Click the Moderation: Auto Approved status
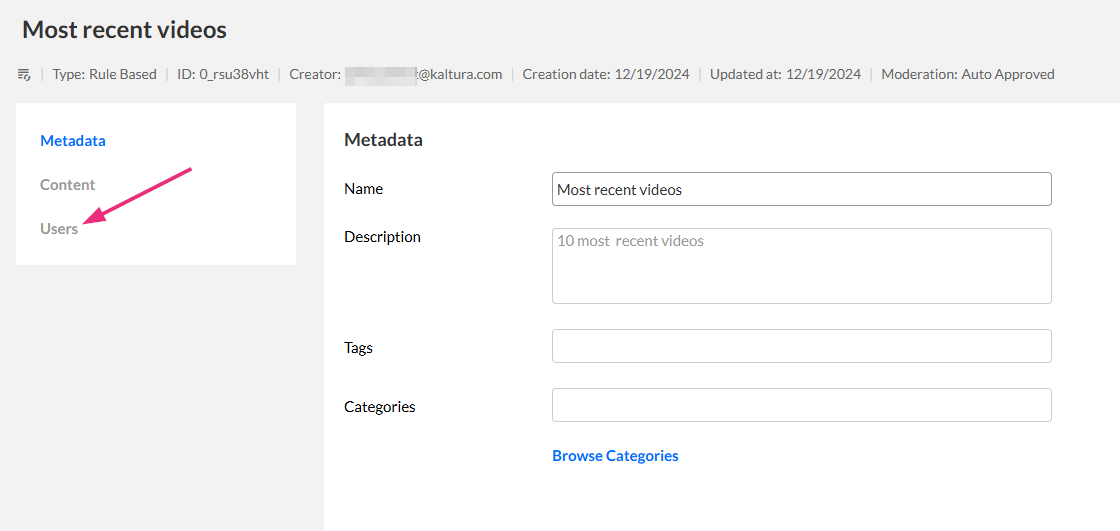1120x531 pixels. [967, 74]
